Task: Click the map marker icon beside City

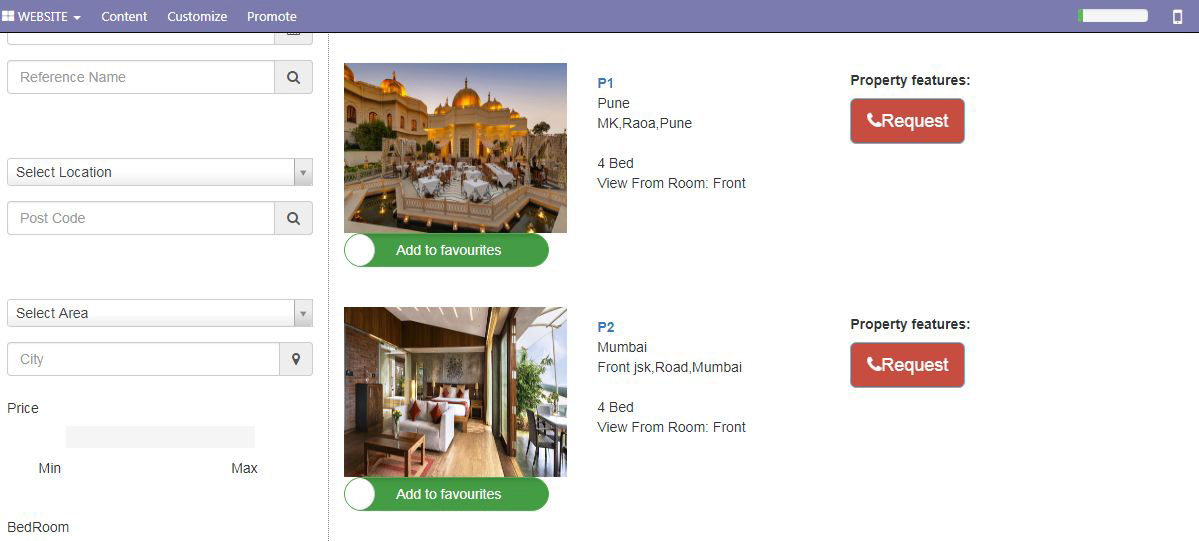Action: (x=296, y=359)
